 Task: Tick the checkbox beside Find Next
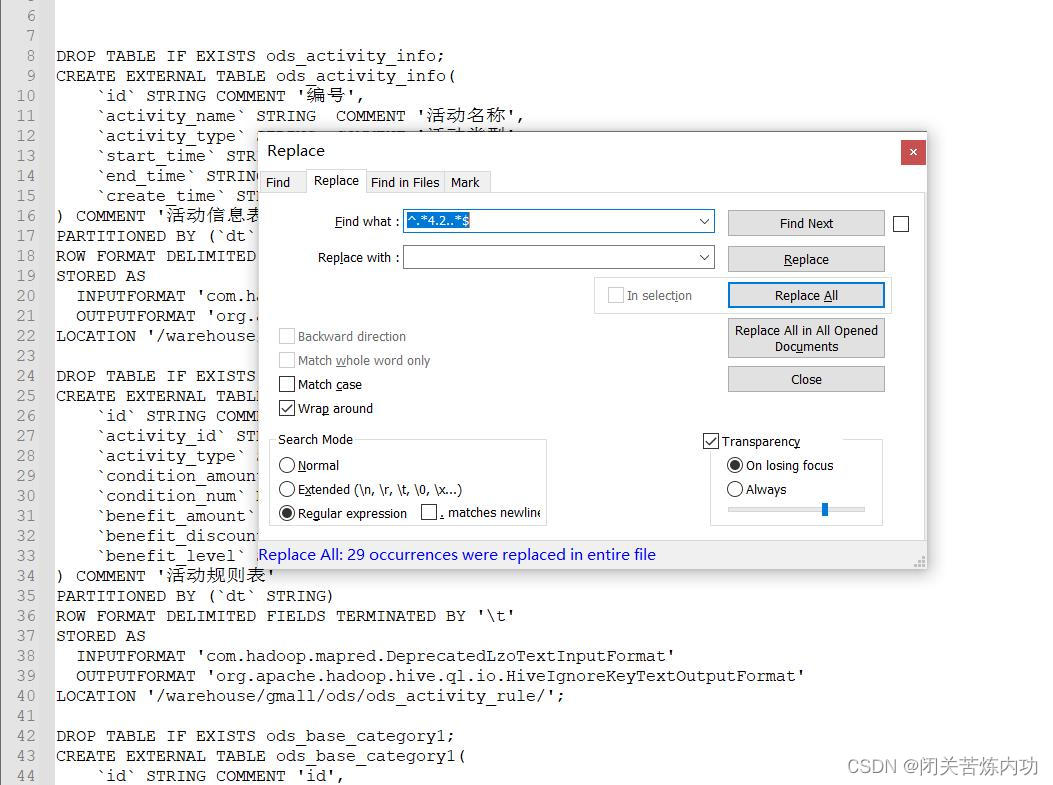pyautogui.click(x=901, y=224)
